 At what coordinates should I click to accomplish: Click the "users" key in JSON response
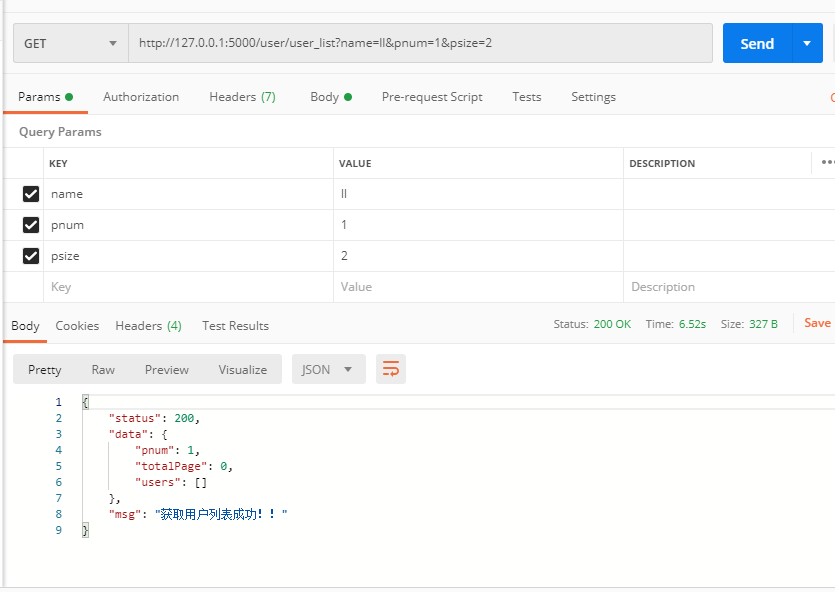pyautogui.click(x=158, y=482)
